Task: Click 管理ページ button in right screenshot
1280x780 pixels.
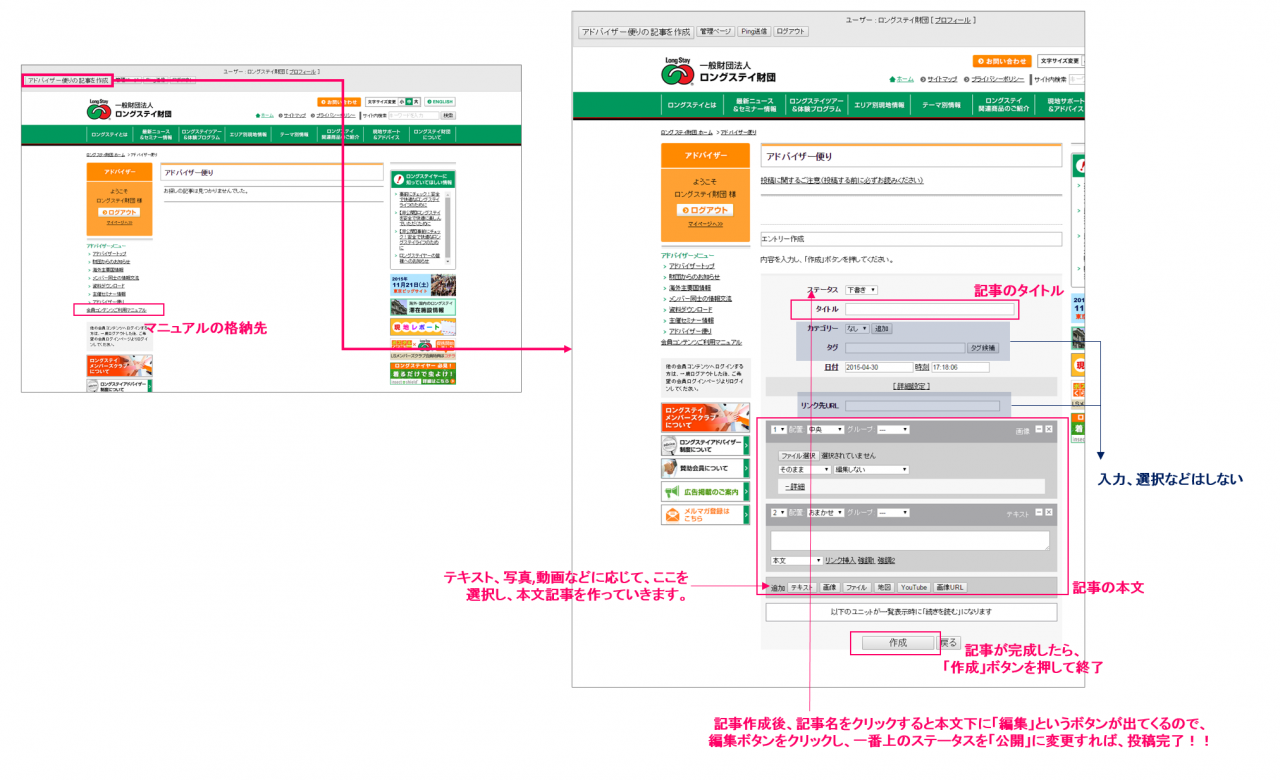Action: pyautogui.click(x=715, y=32)
